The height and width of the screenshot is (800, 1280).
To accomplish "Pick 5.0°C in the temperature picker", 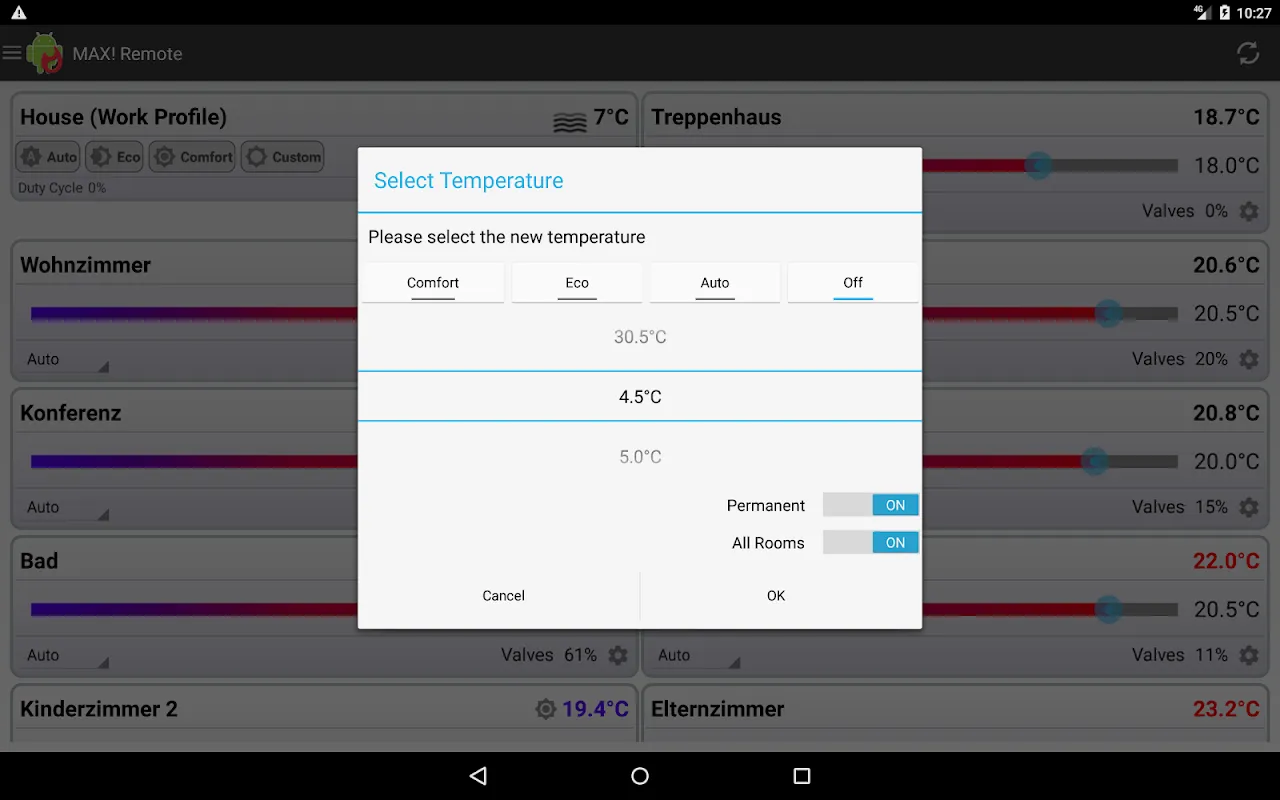I will click(640, 457).
